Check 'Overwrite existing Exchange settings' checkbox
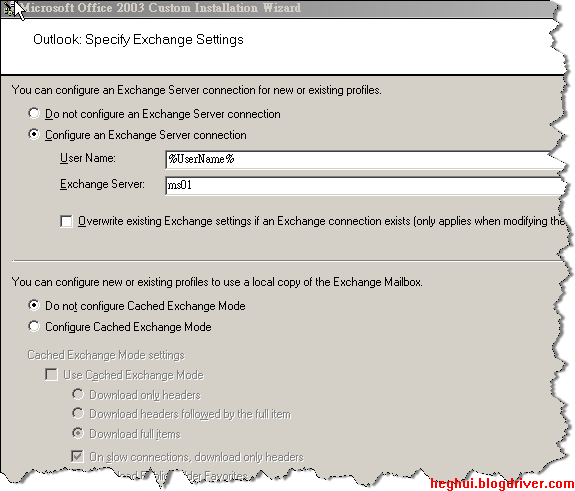The height and width of the screenshot is (491, 575). [66, 221]
